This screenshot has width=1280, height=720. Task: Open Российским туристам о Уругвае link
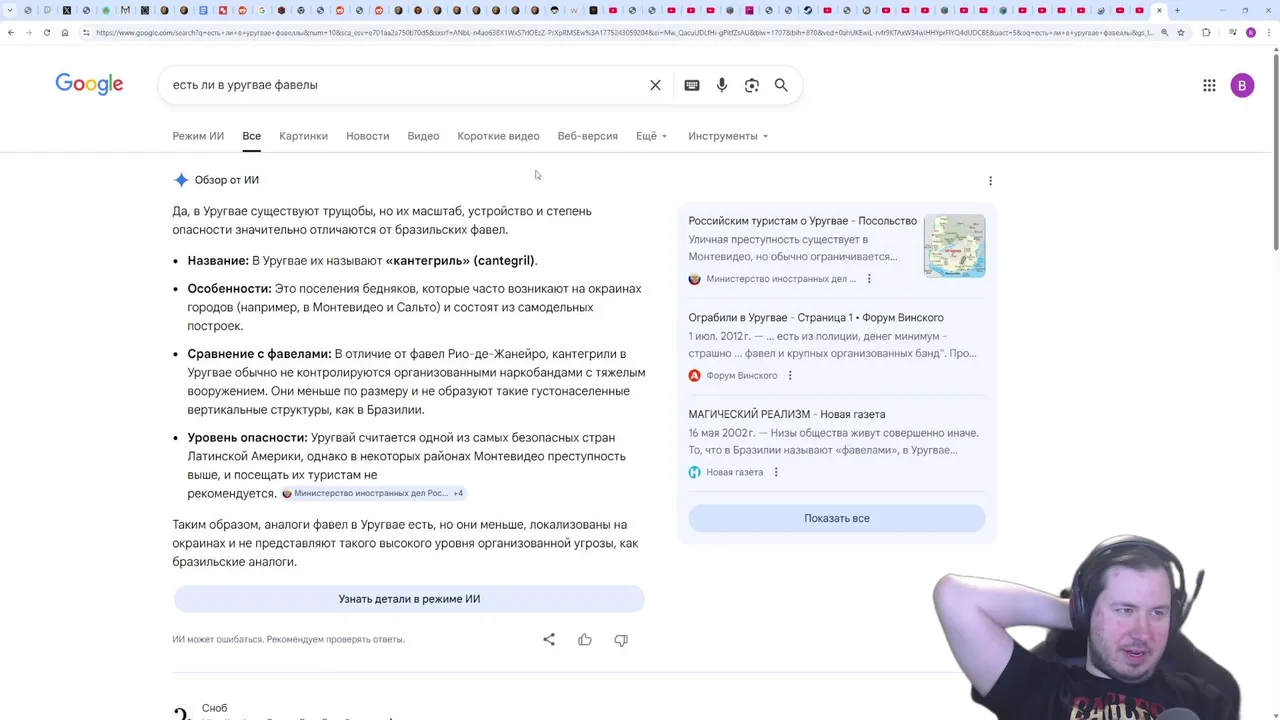click(802, 221)
